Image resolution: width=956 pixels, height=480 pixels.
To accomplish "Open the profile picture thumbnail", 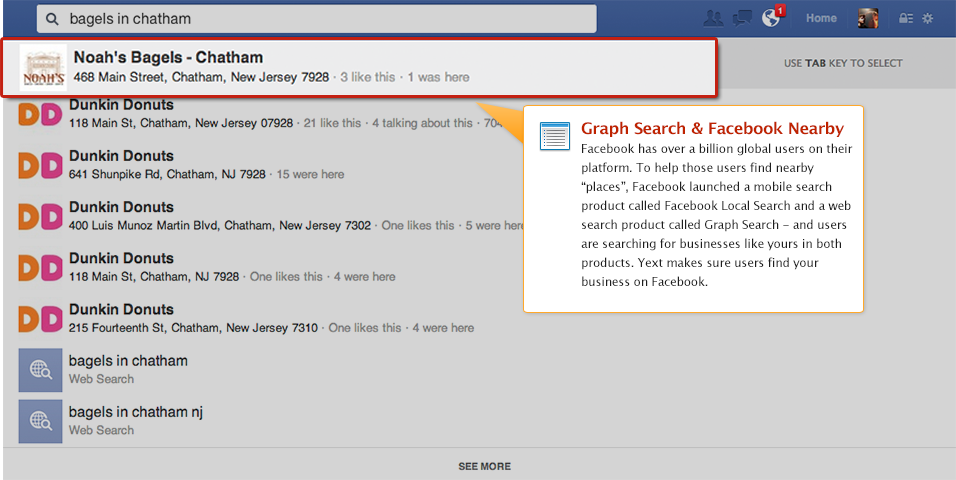I will tap(868, 18).
